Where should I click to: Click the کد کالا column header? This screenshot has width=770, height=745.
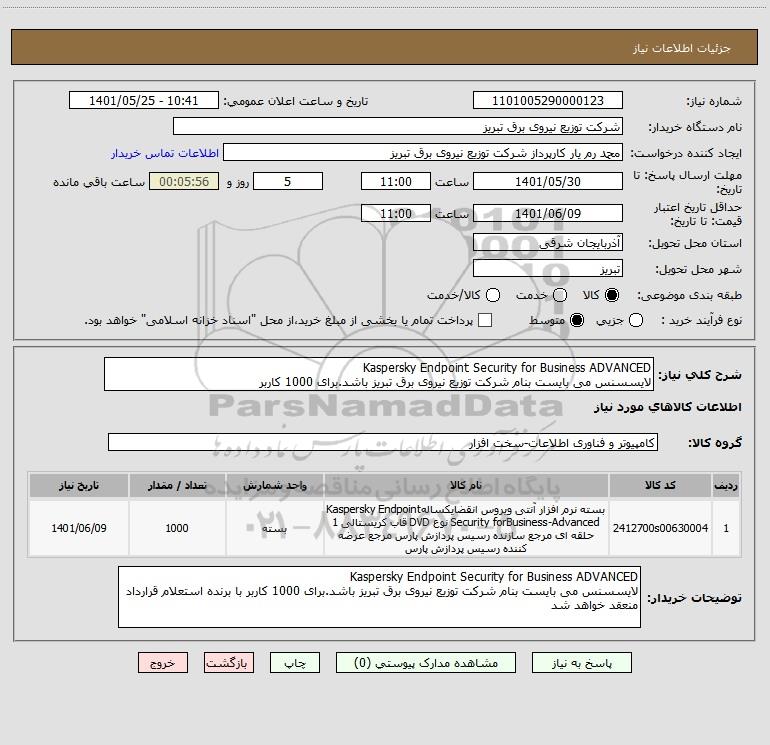tap(660, 485)
